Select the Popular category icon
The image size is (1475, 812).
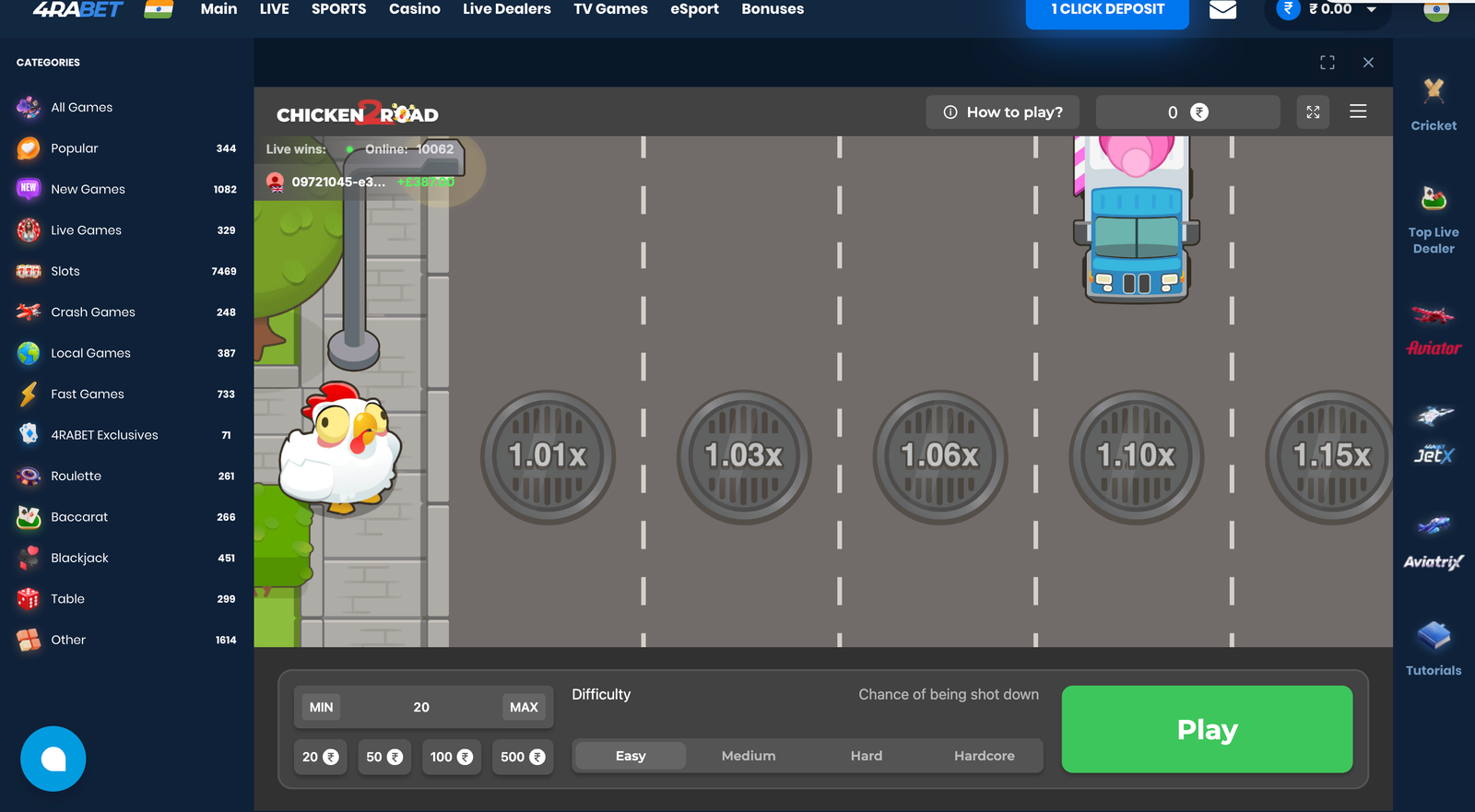pos(29,148)
